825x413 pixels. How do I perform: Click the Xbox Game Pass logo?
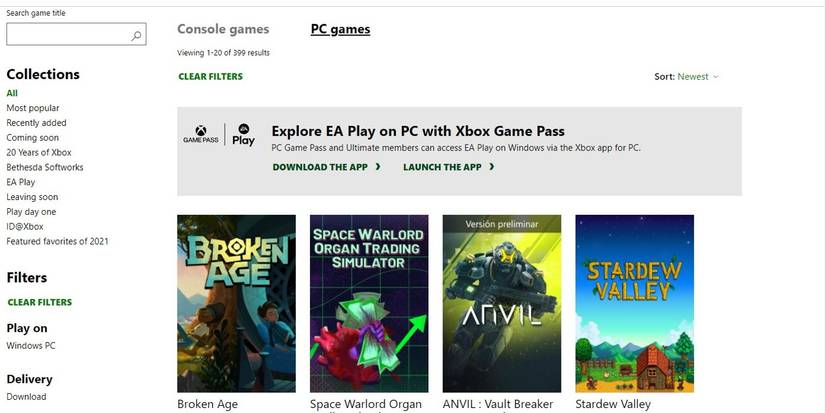pos(200,134)
